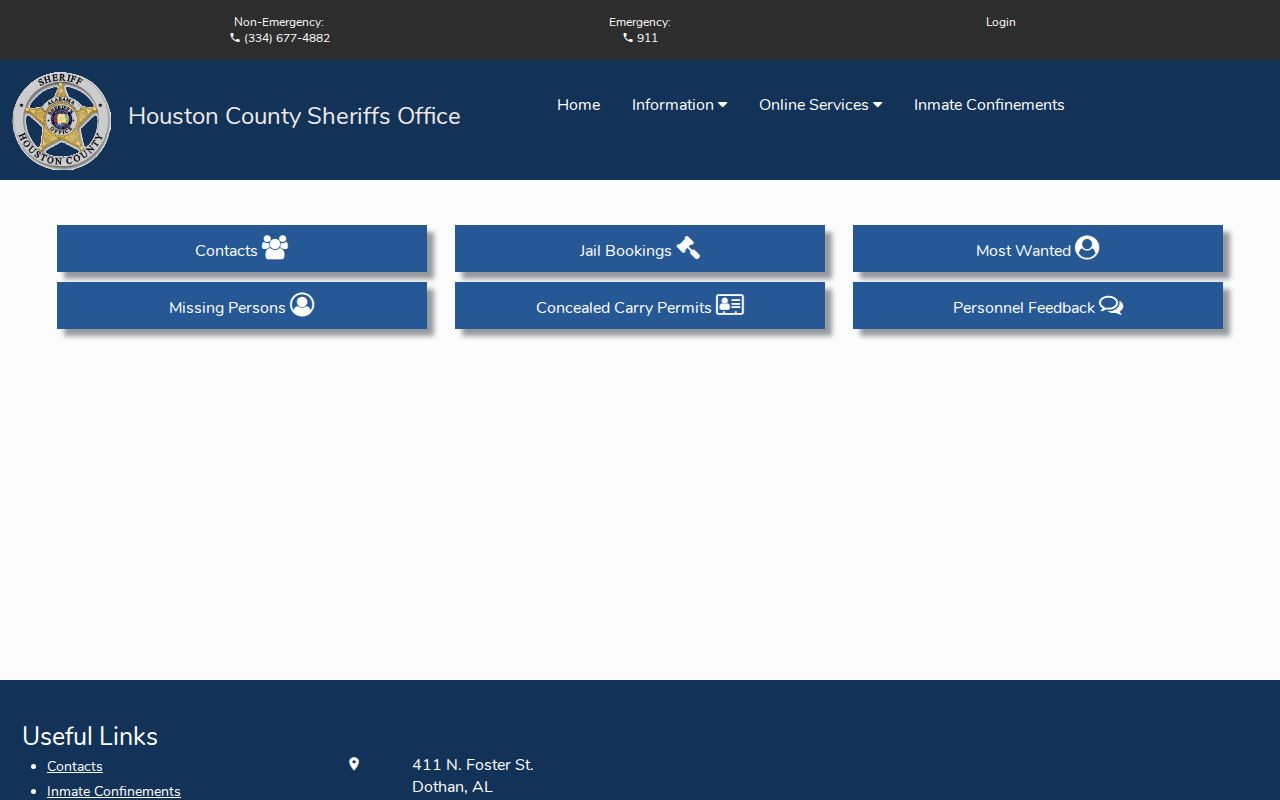Click the Jail Bookings gavel icon
The image size is (1280, 800).
point(688,247)
